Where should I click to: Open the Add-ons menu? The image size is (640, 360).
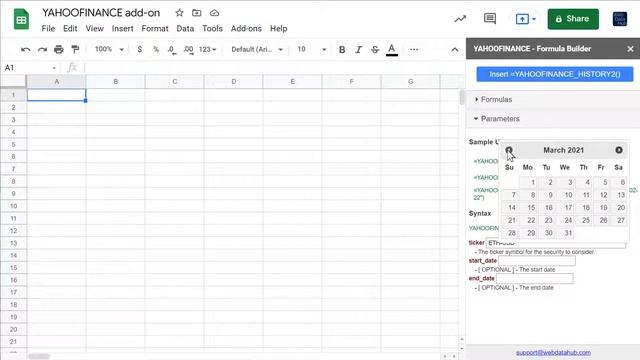[246, 29]
